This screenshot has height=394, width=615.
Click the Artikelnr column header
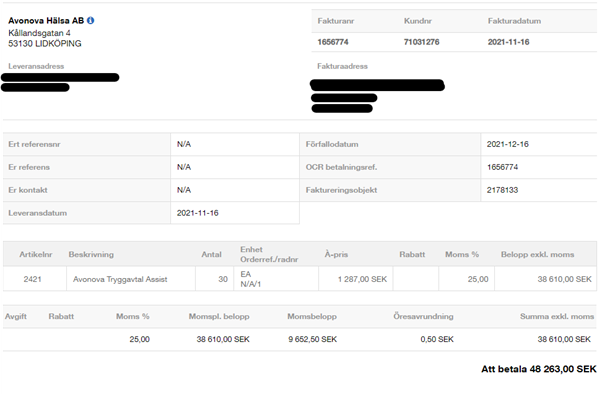pyautogui.click(x=36, y=254)
